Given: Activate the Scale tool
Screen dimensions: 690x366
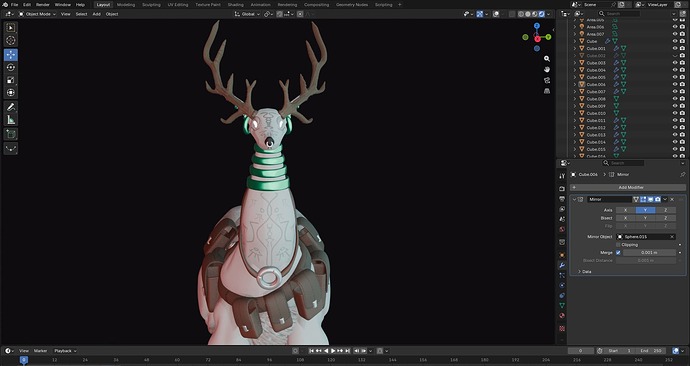Looking at the screenshot, I should tap(11, 80).
